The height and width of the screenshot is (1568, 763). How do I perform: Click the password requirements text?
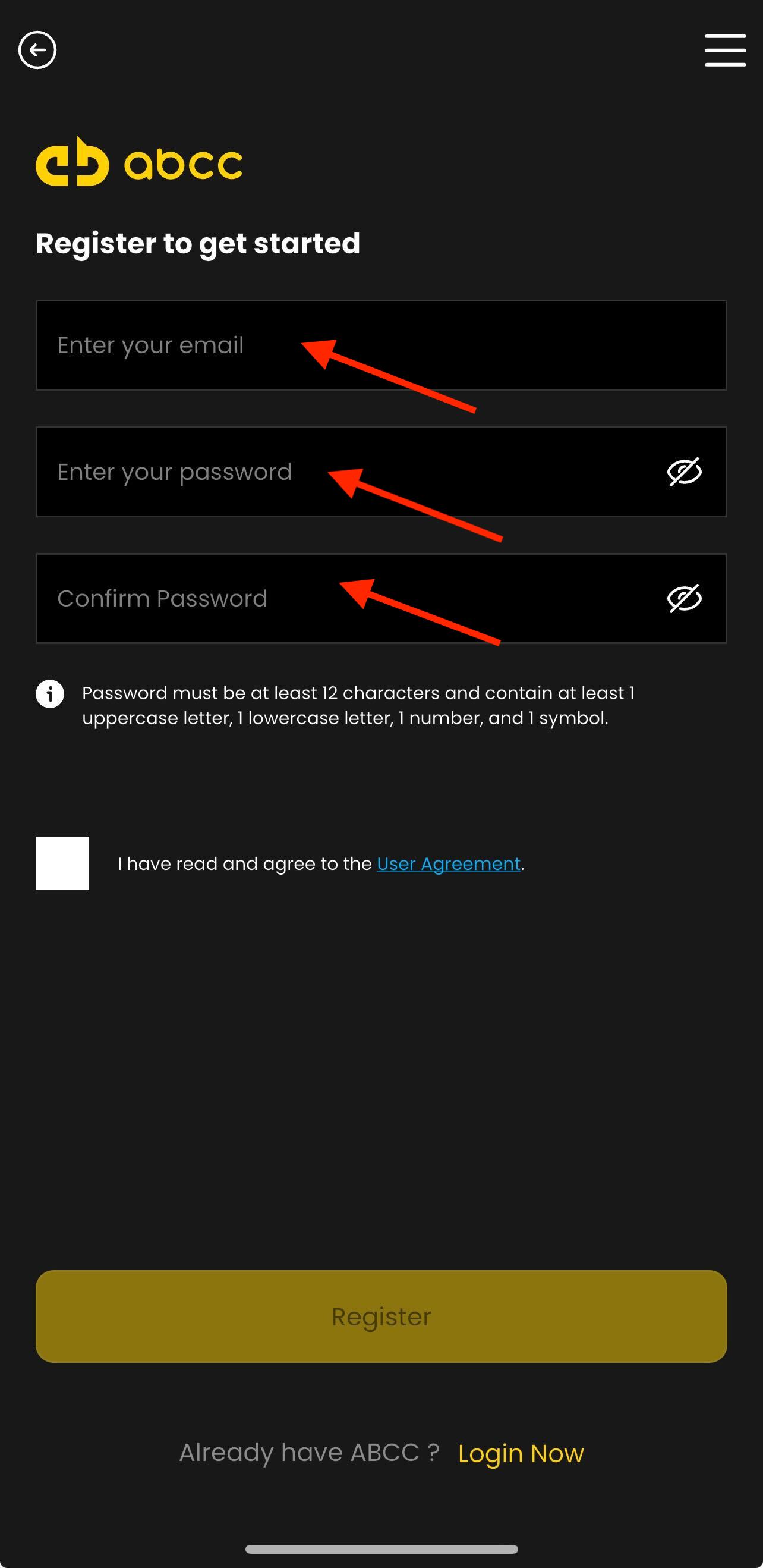[358, 705]
